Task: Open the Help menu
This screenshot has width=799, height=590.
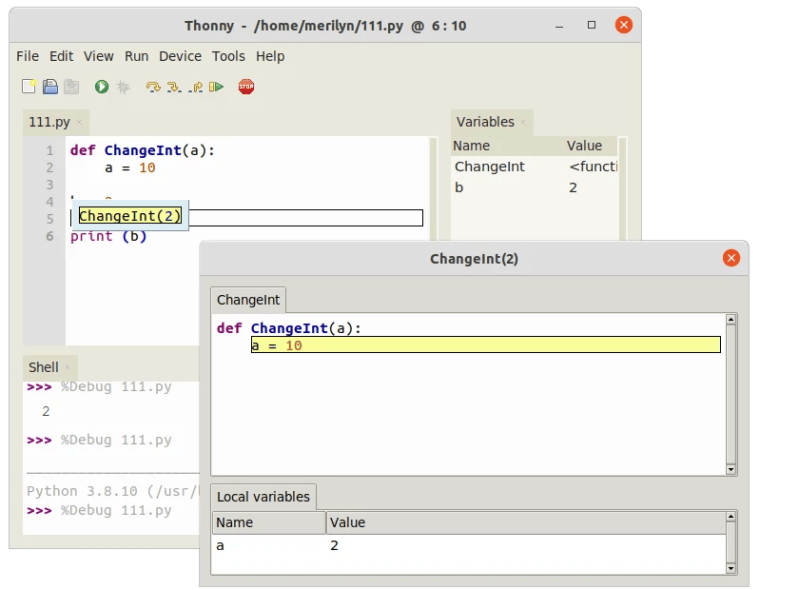Action: point(270,56)
